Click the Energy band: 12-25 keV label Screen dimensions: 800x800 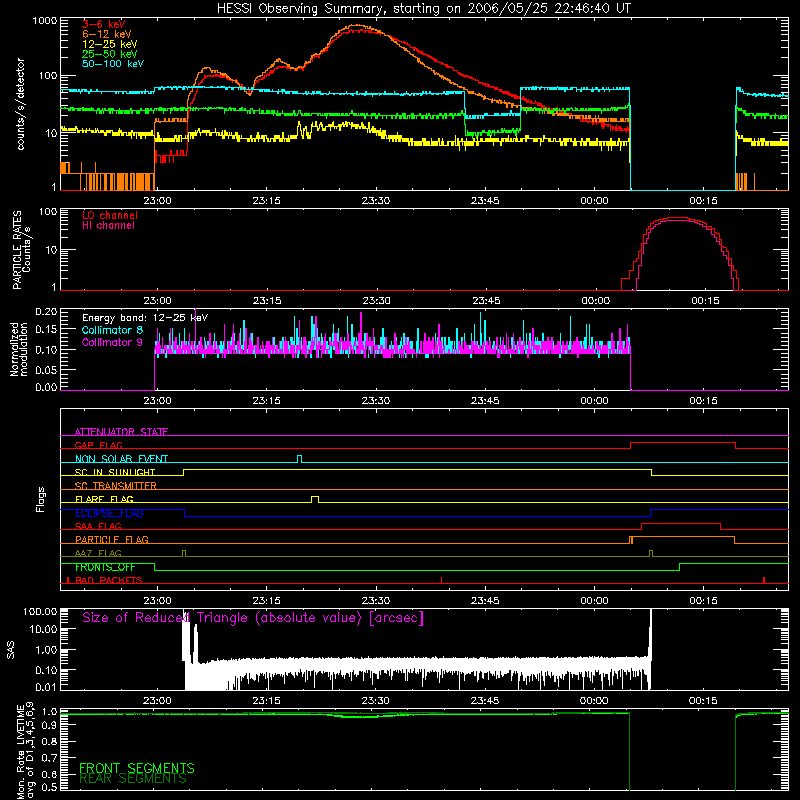145,318
